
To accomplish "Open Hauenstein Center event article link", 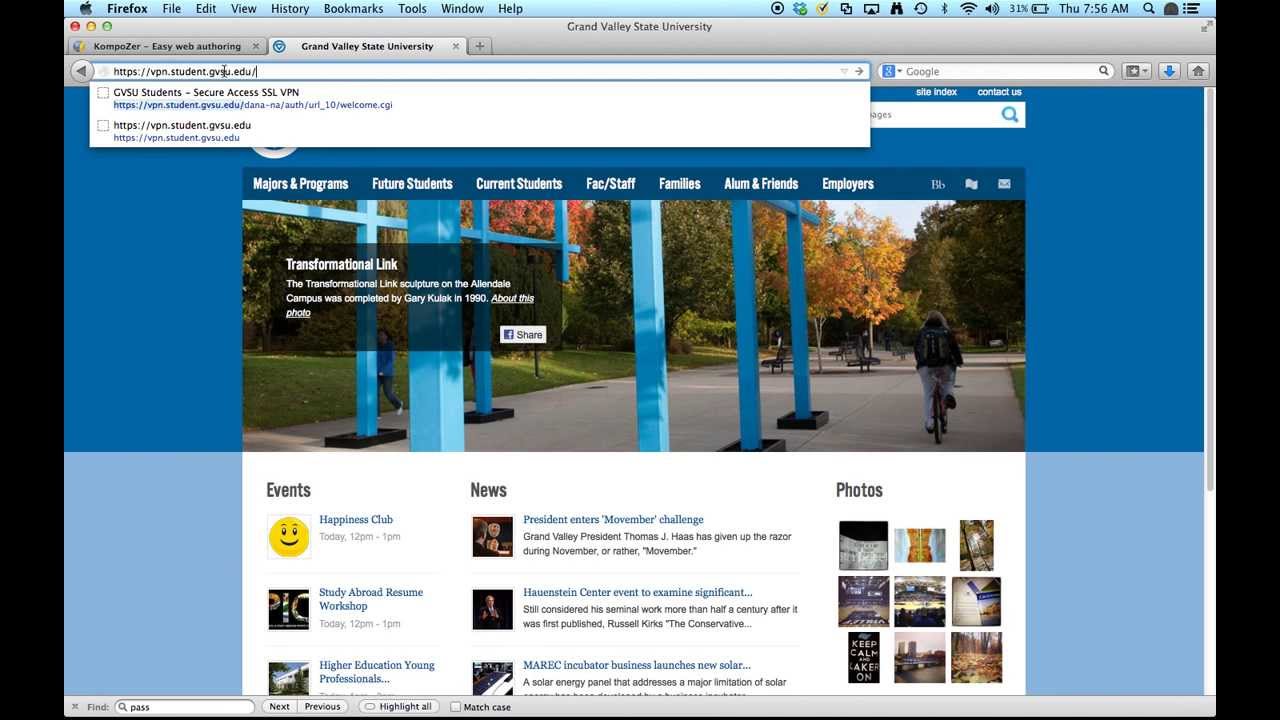I will [638, 592].
